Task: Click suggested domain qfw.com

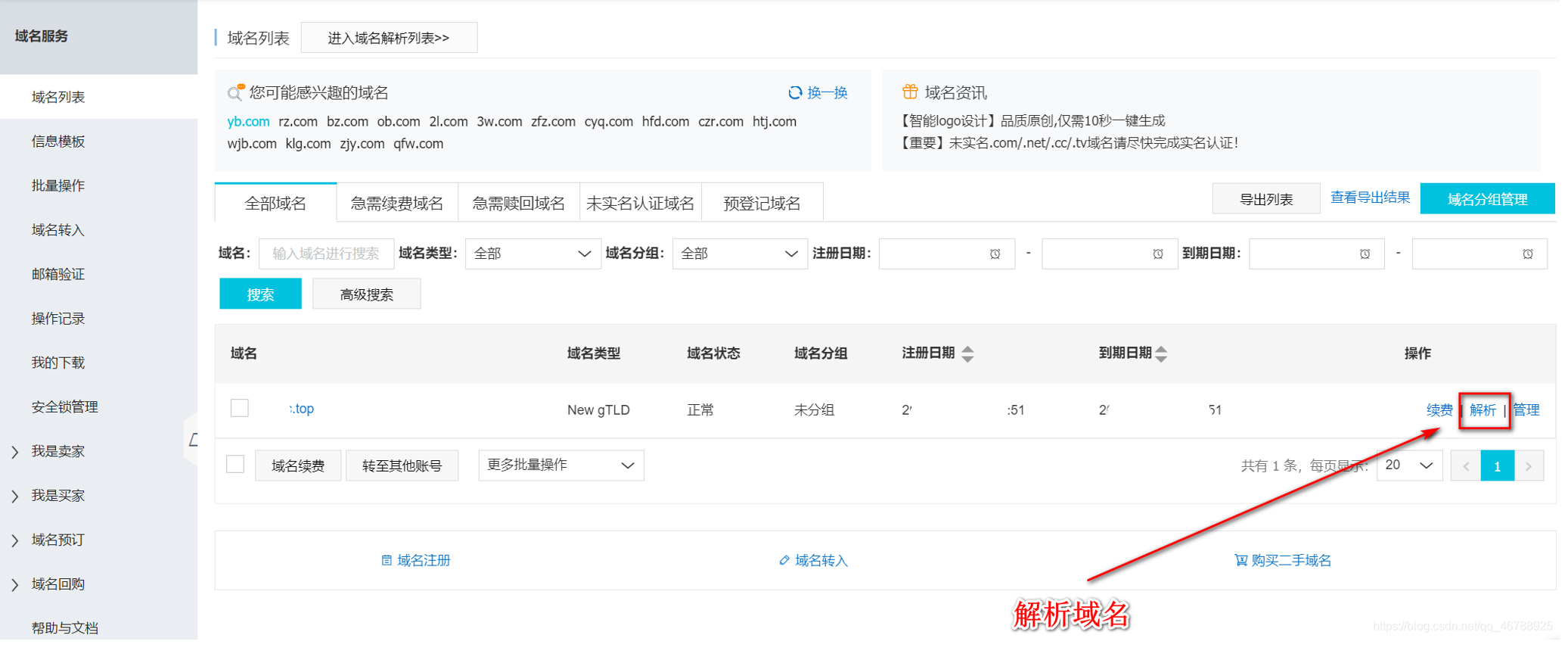Action: click(418, 144)
